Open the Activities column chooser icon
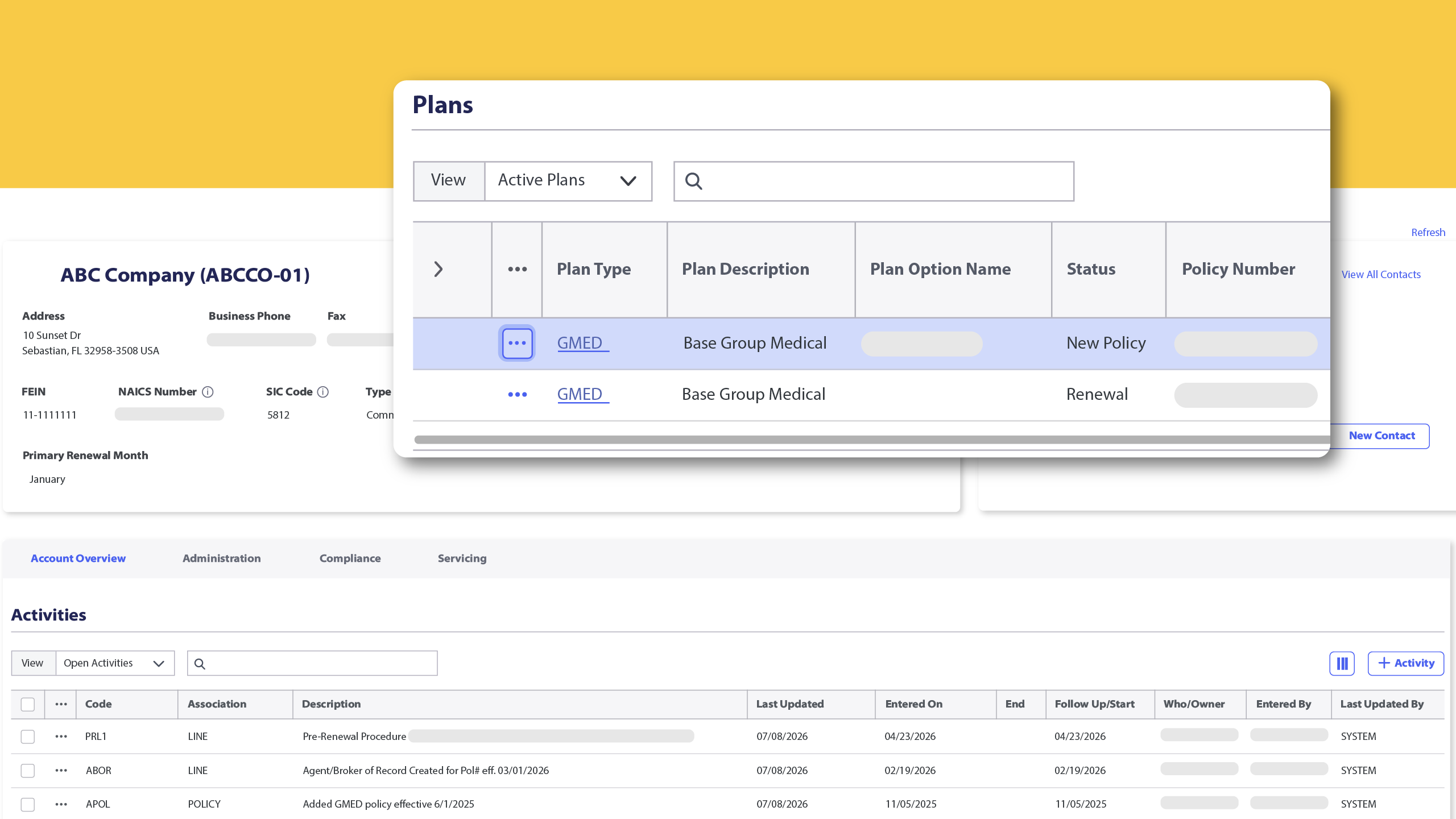Image resolution: width=1456 pixels, height=819 pixels. (1342, 663)
